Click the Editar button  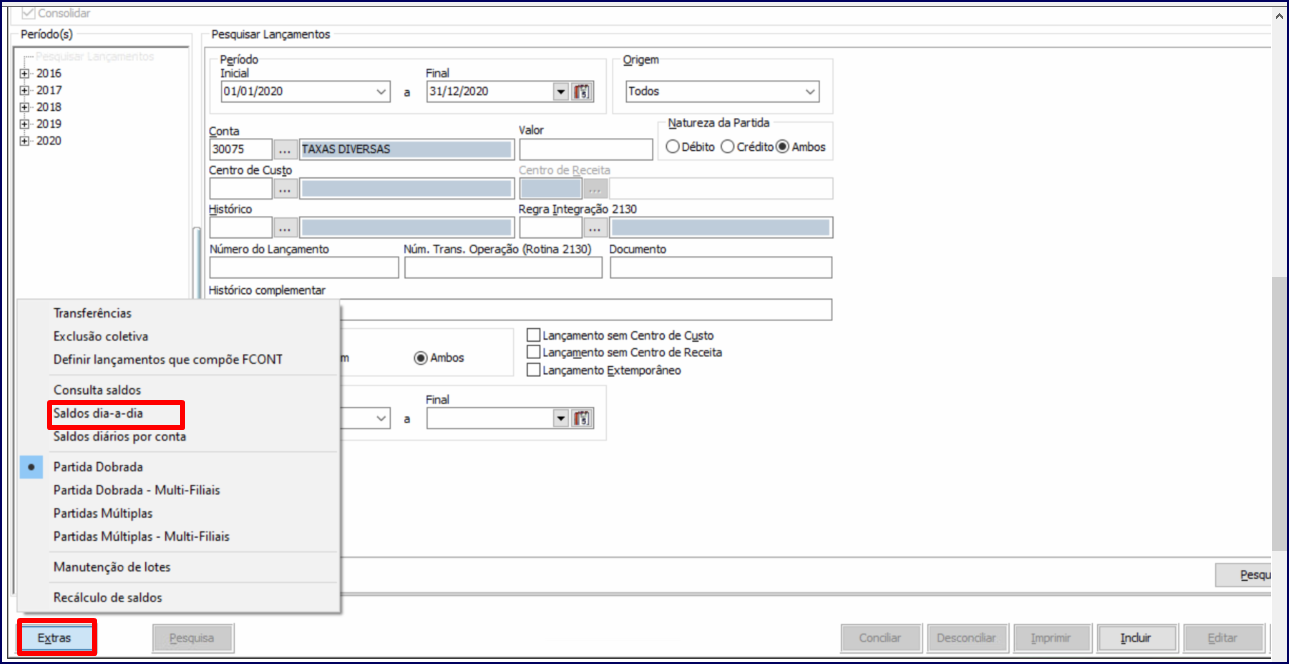pyautogui.click(x=1223, y=638)
